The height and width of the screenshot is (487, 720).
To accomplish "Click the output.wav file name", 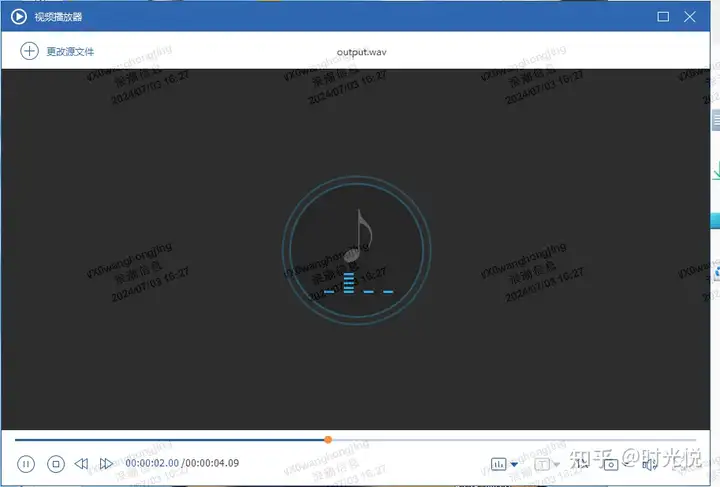I will (361, 52).
